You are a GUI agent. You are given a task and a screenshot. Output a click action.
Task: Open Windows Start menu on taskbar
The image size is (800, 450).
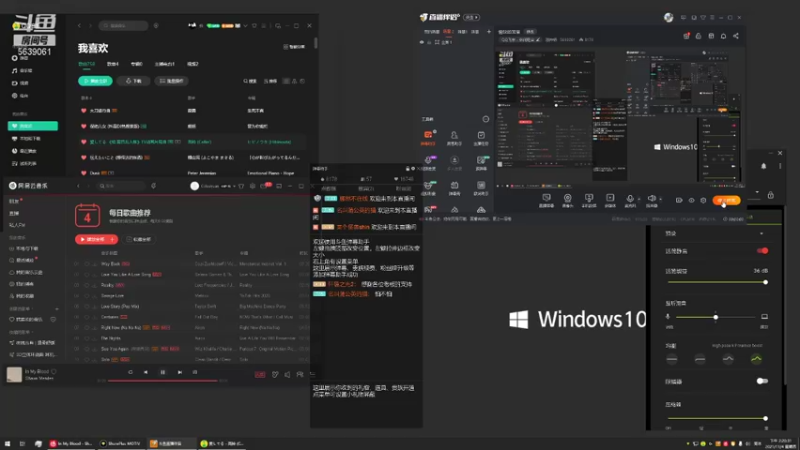click(7, 444)
